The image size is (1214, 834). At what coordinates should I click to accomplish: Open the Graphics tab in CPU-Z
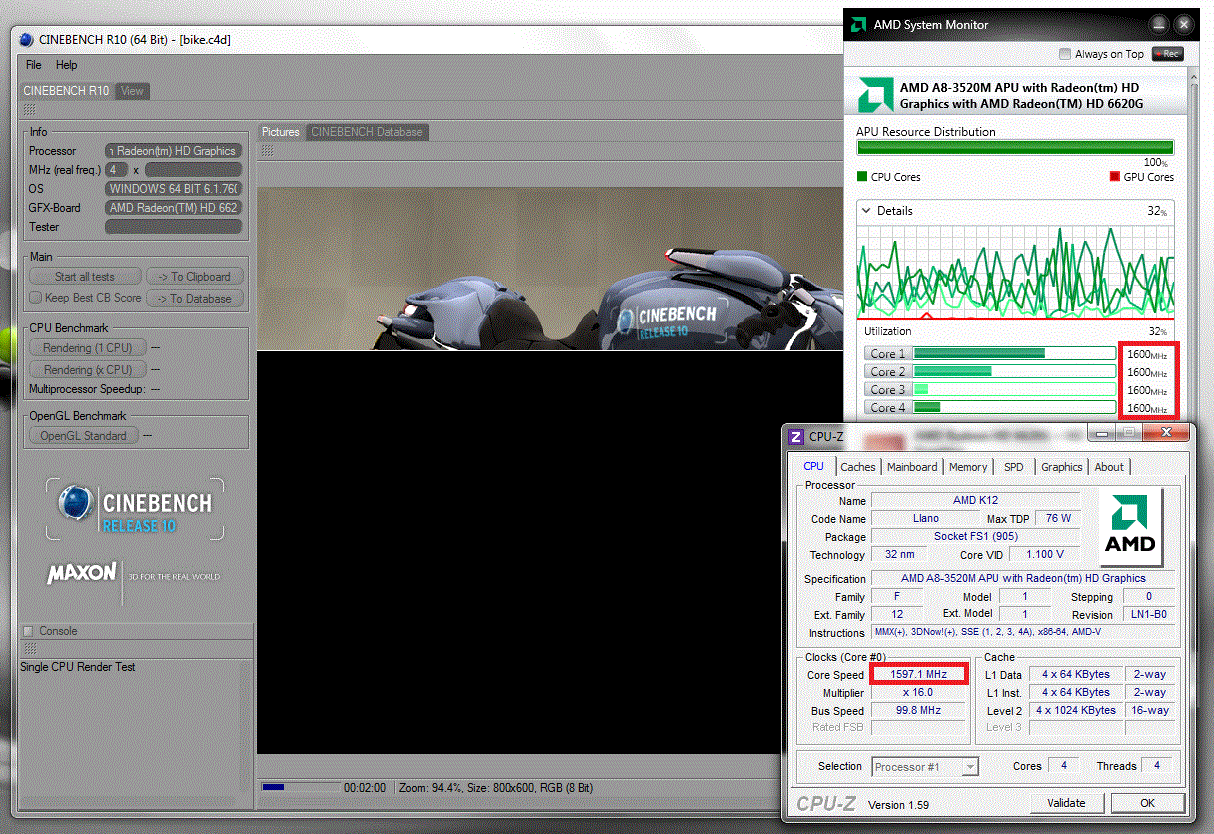(x=1062, y=467)
